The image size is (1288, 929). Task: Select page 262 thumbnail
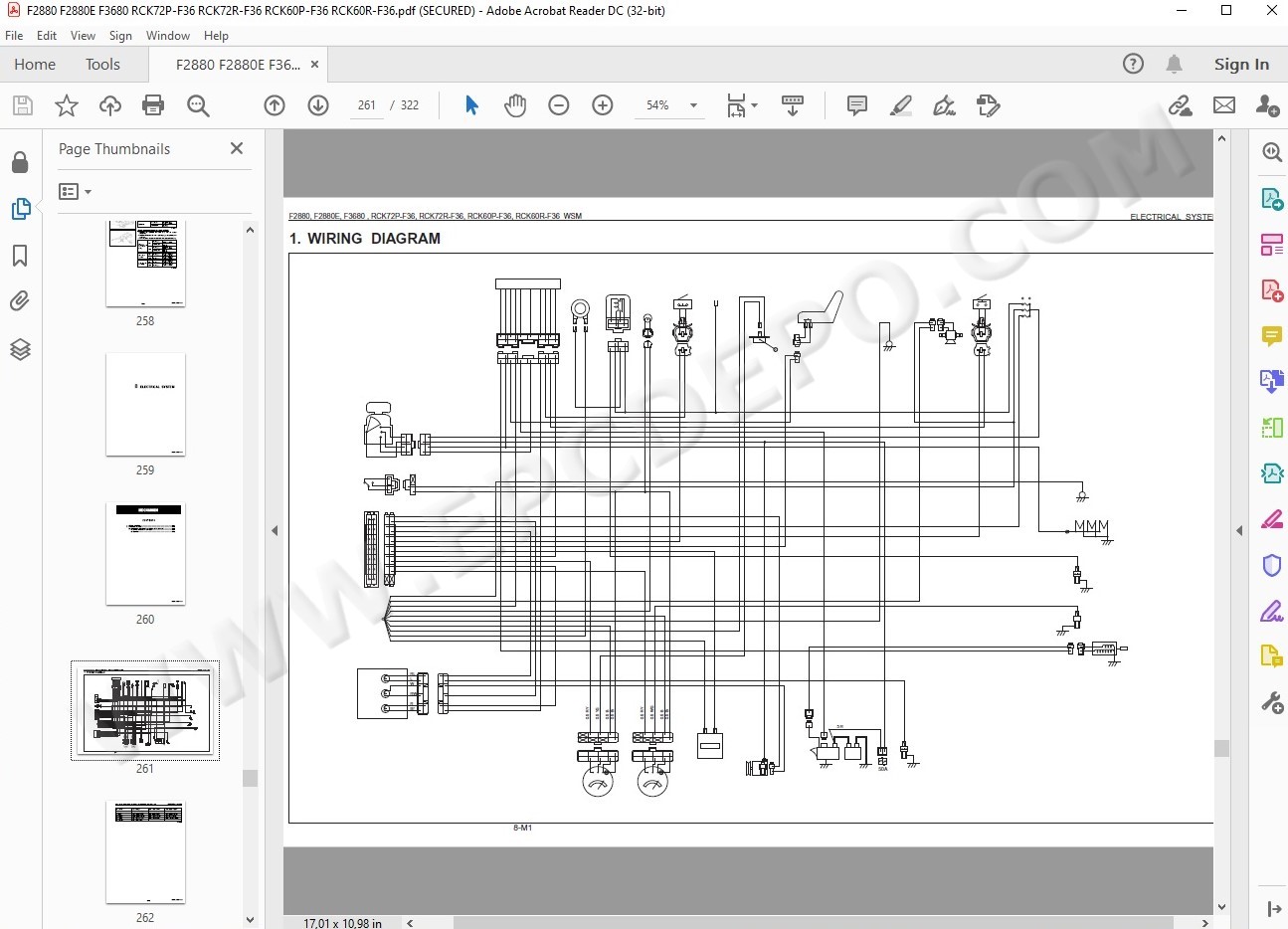[145, 852]
